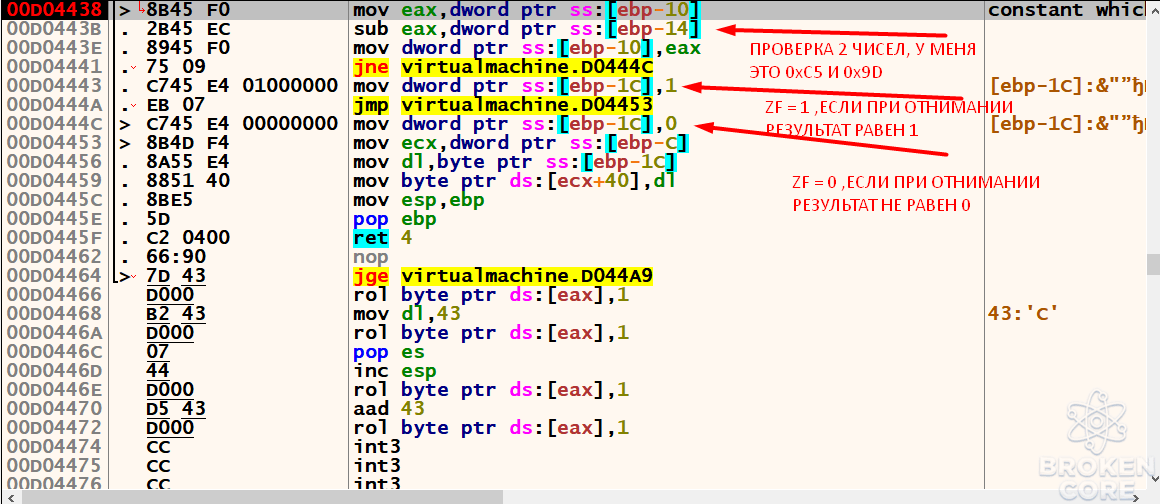Screen dimensions: 1160x504
Task: Select address 00D04453
Action: pyautogui.click(x=52, y=143)
